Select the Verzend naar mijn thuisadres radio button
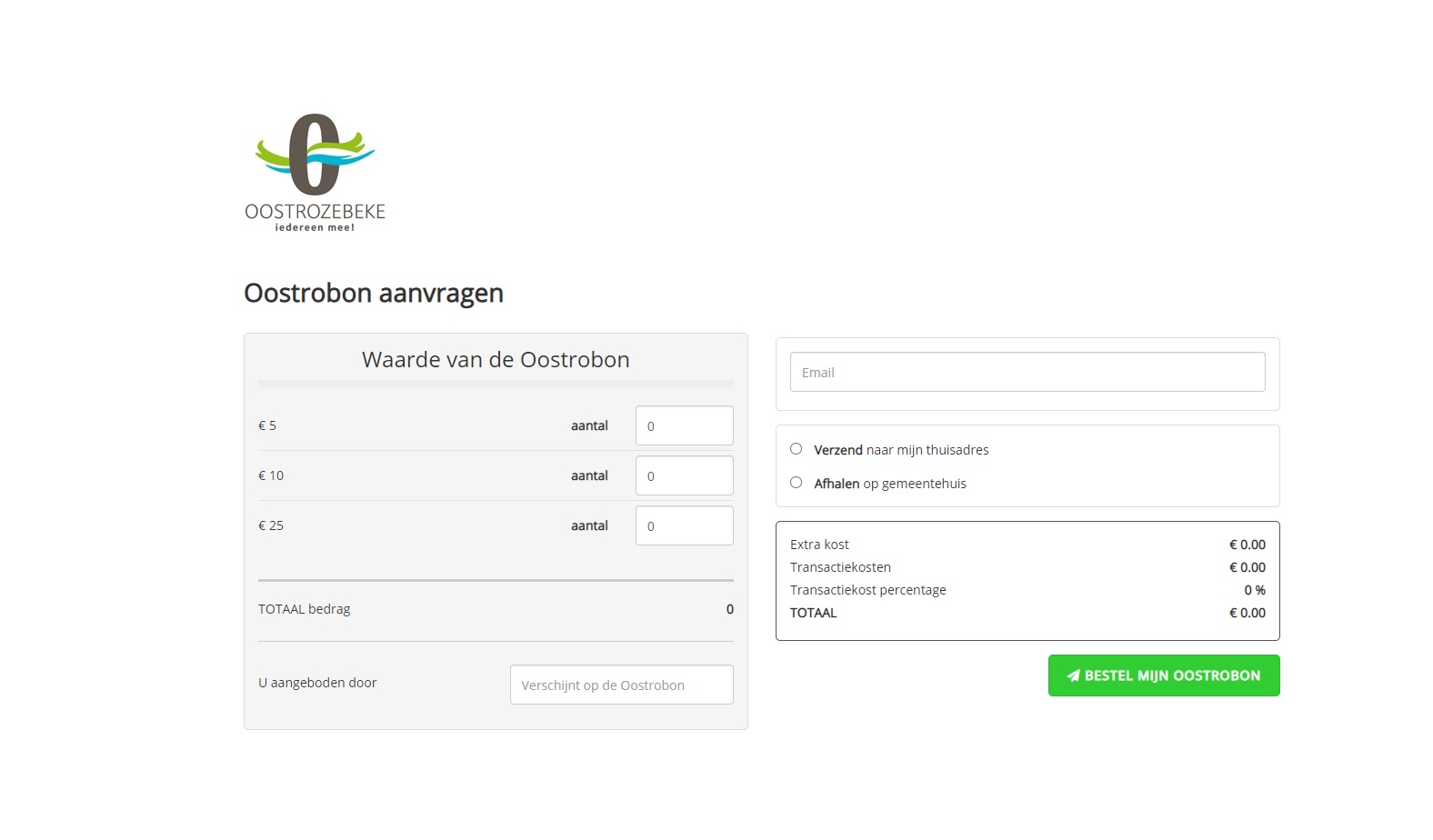 click(x=797, y=449)
